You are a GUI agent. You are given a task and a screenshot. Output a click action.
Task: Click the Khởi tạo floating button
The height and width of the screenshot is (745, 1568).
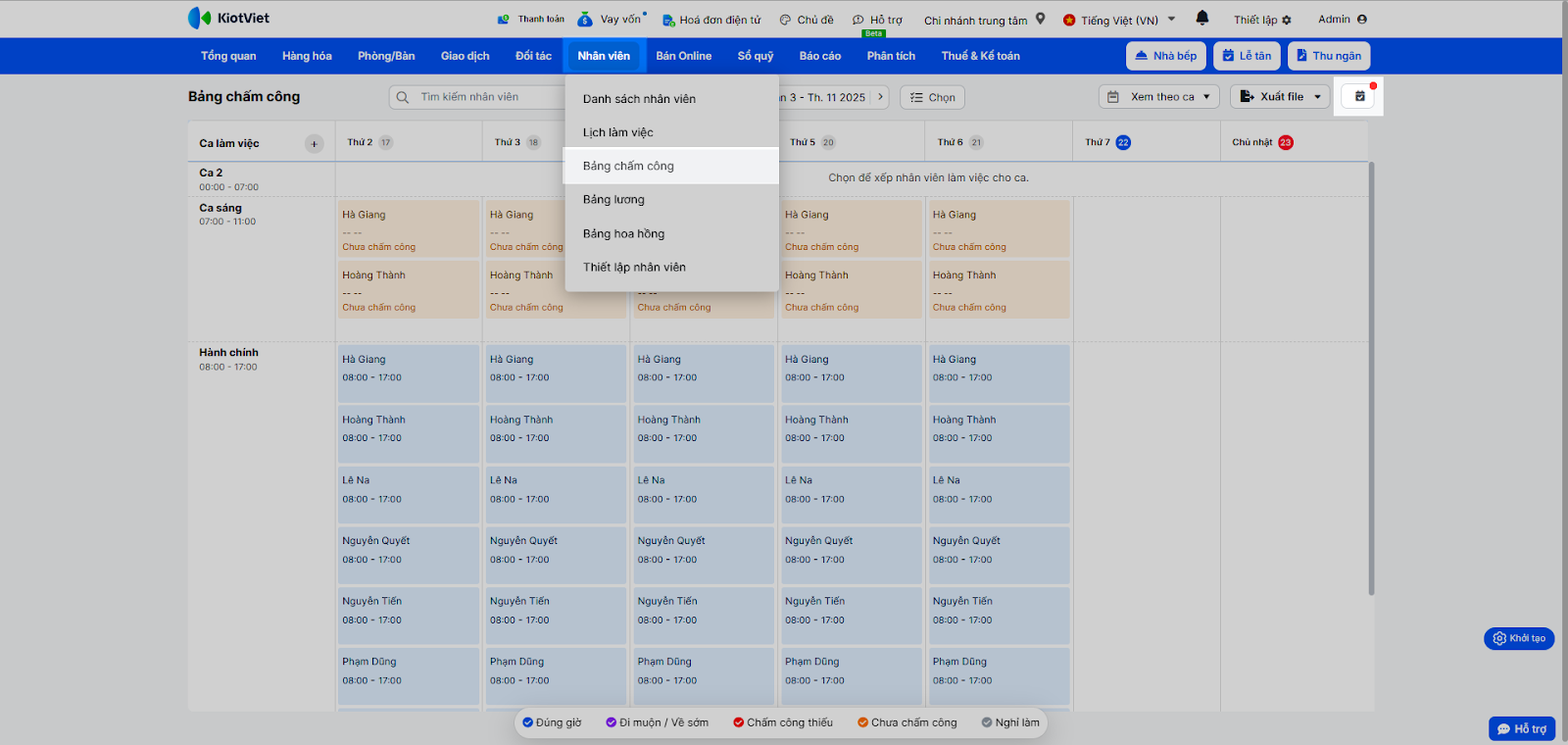point(1519,638)
